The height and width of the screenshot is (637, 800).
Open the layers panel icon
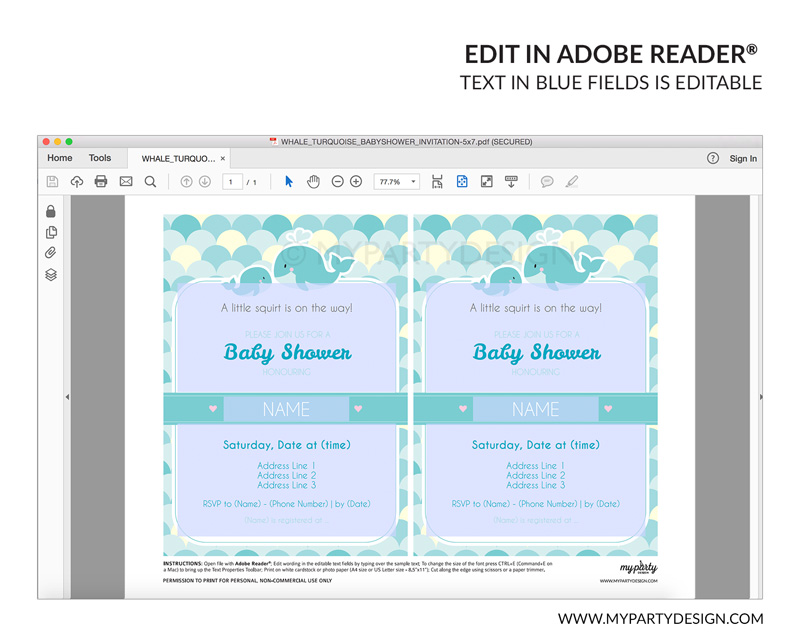51,275
